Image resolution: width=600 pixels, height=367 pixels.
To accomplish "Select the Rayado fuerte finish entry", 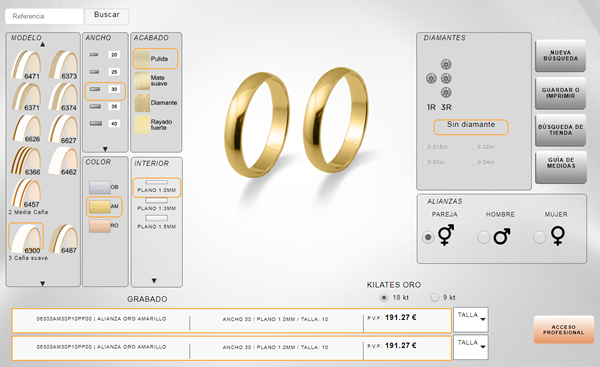I will (155, 125).
